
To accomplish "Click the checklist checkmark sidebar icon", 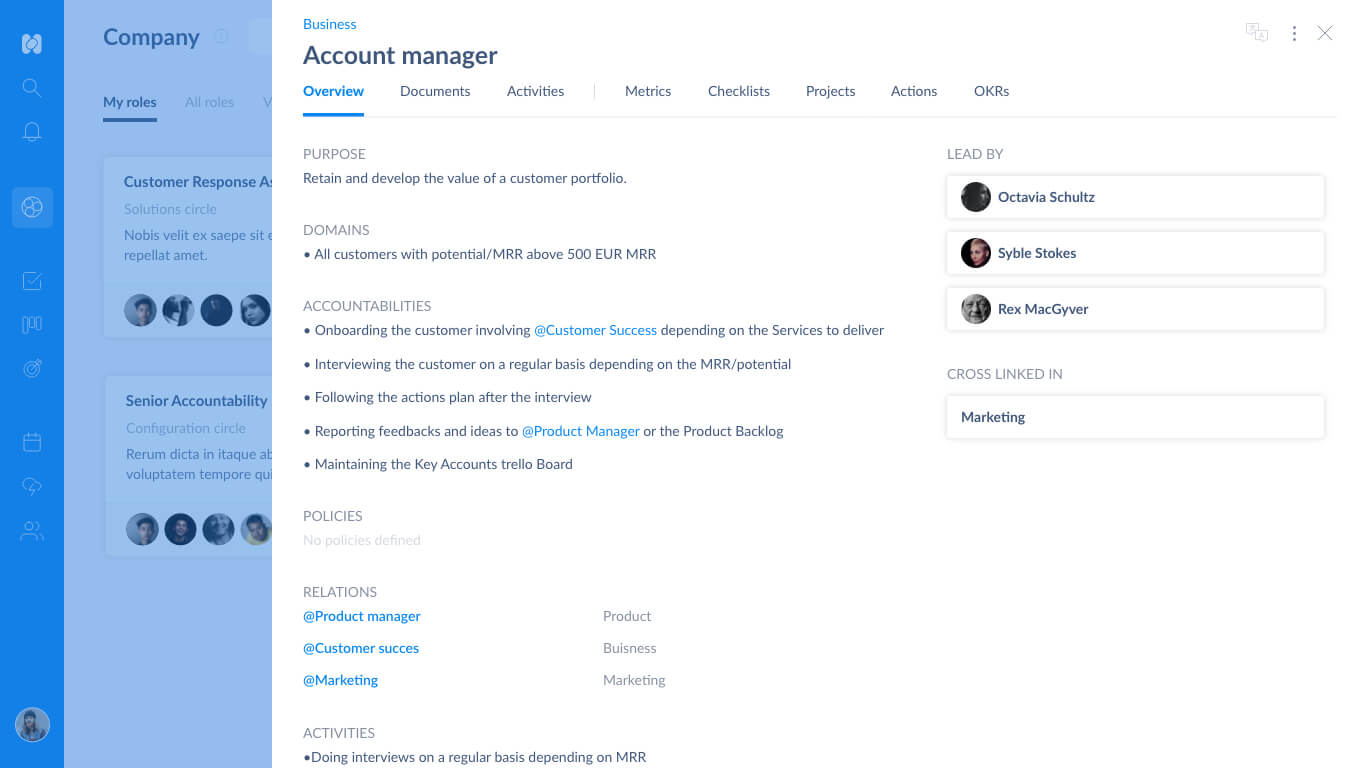I will (x=32, y=281).
